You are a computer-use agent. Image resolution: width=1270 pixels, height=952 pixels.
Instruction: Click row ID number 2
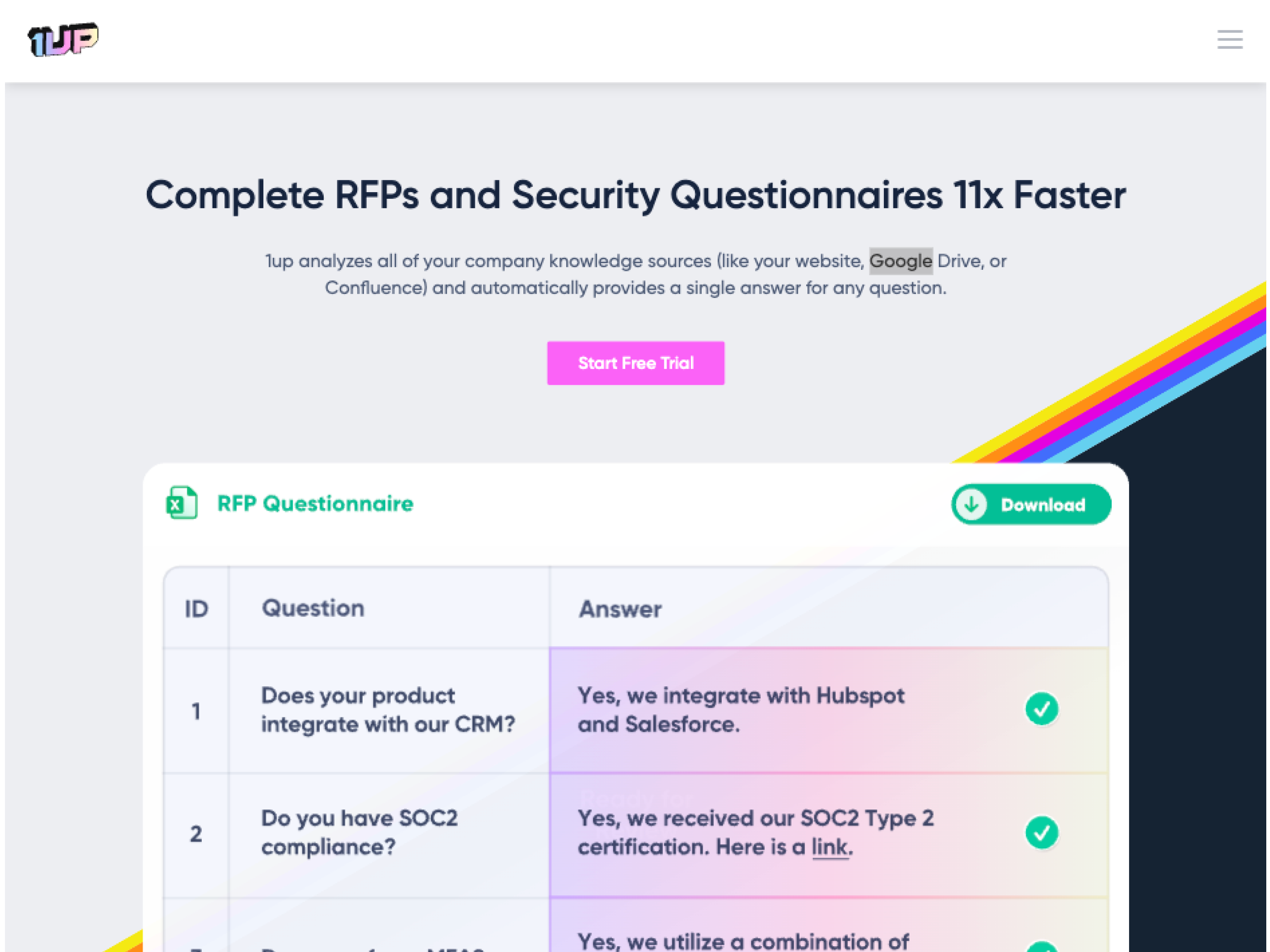(196, 834)
